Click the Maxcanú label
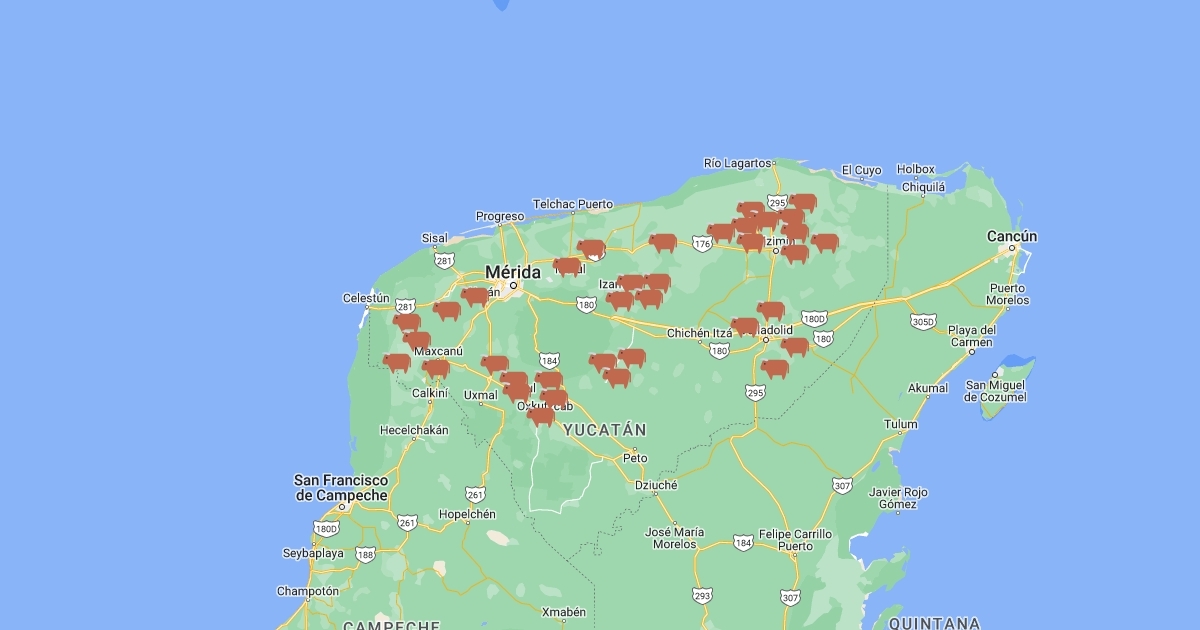This screenshot has height=630, width=1200. (438, 351)
